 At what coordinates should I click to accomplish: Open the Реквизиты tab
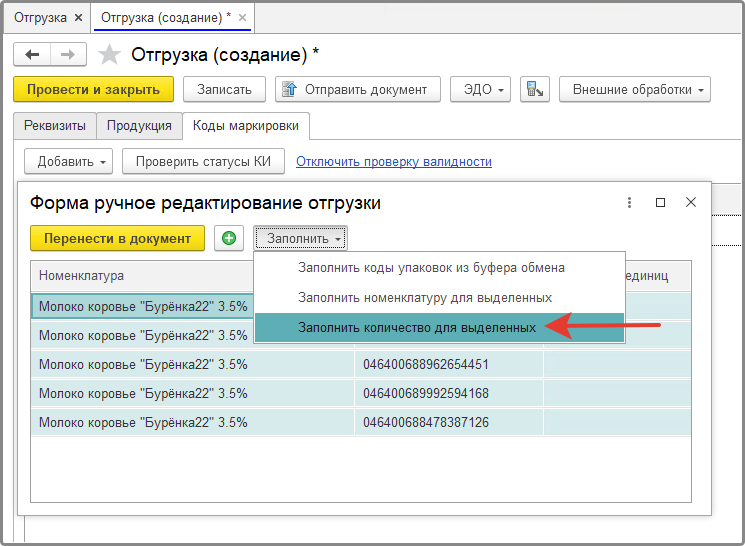pos(55,125)
